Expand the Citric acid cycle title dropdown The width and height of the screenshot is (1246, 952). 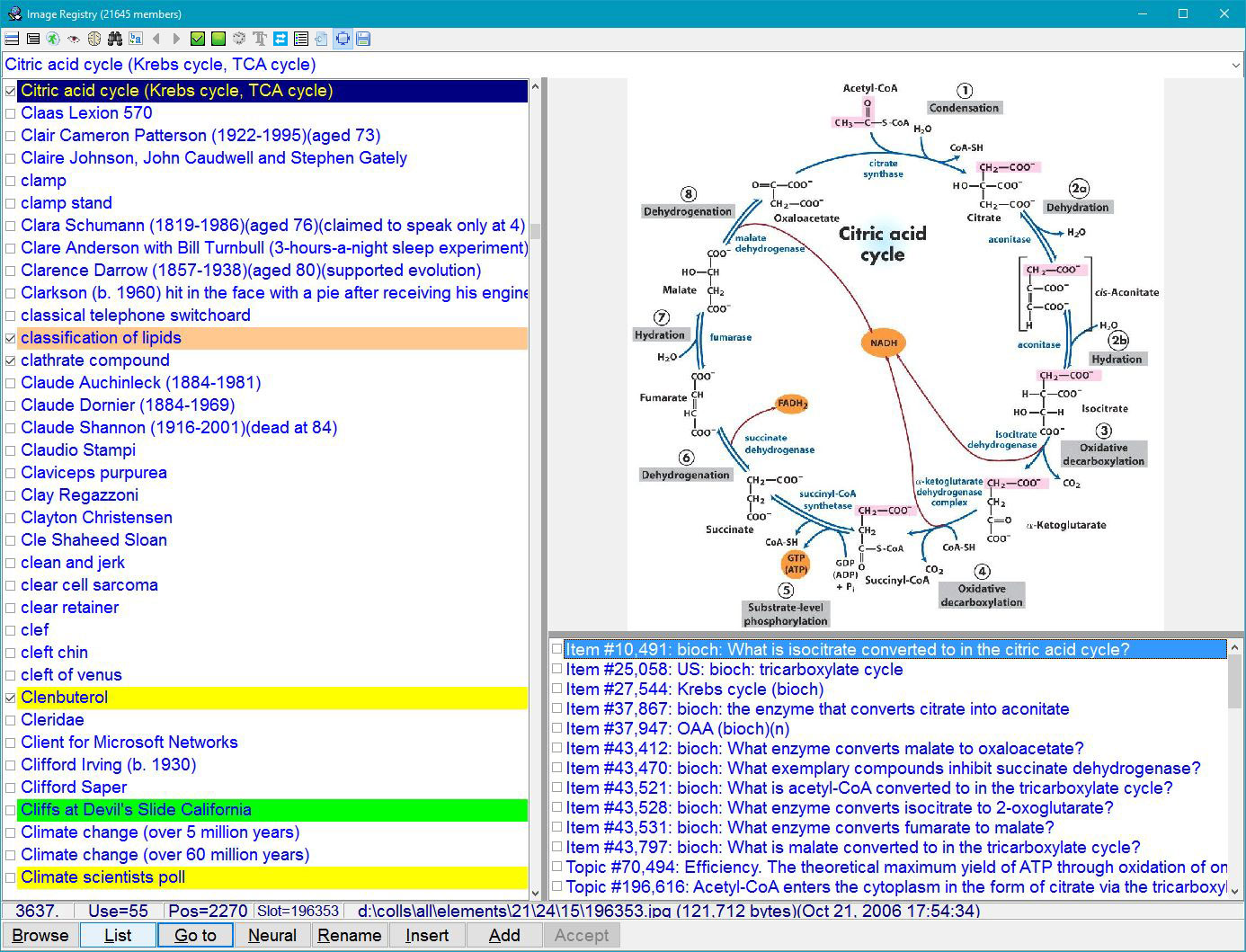(x=1236, y=65)
